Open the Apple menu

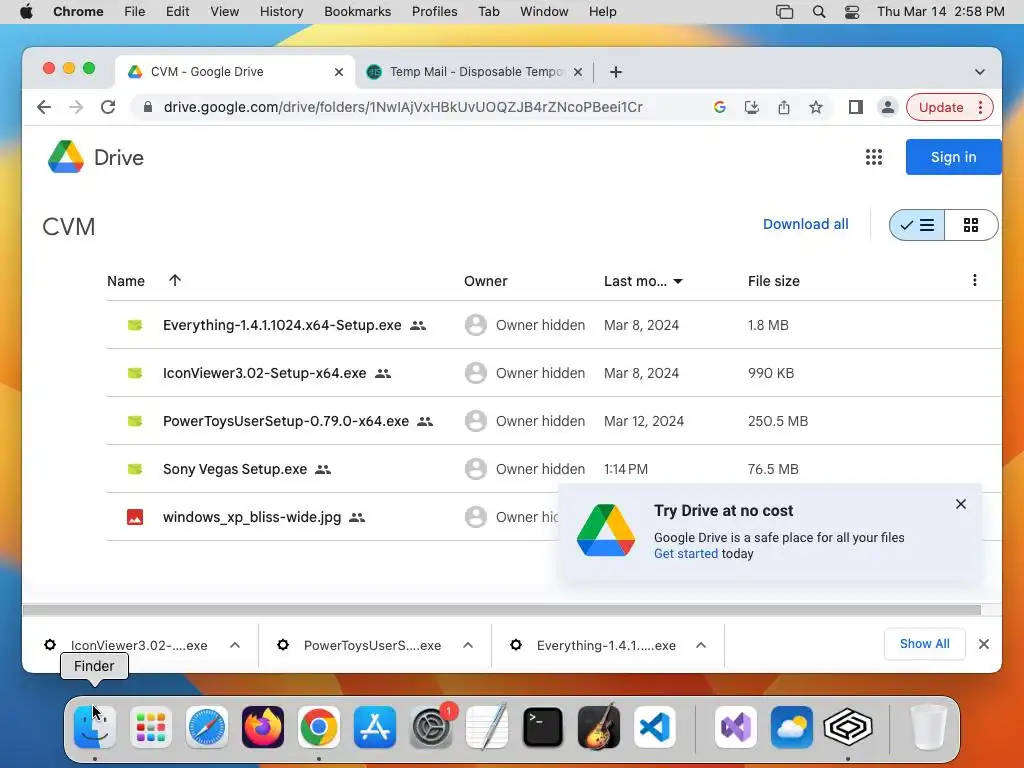pos(26,12)
